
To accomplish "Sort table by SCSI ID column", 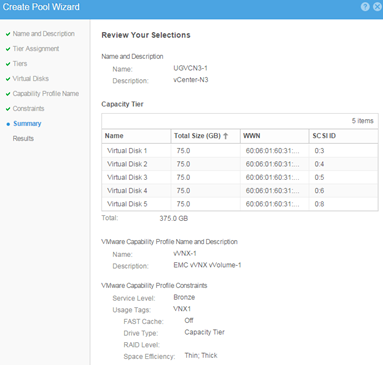I will click(343, 136).
